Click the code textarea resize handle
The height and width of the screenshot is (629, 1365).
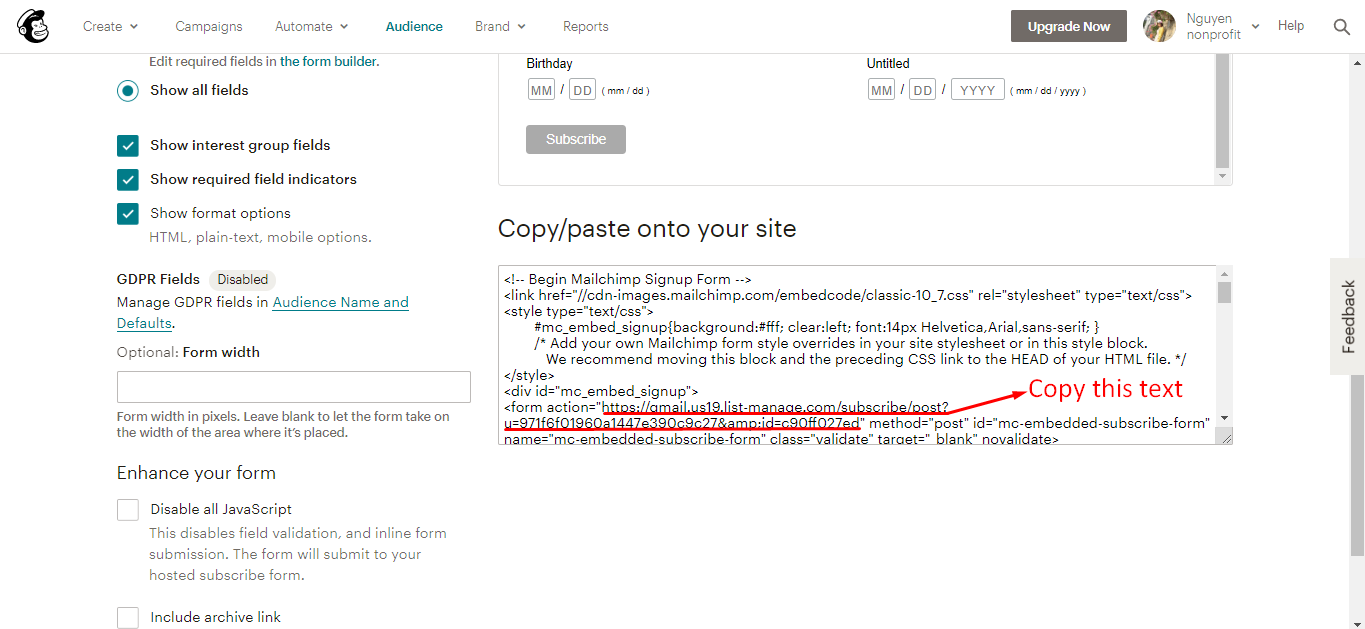tap(1225, 436)
